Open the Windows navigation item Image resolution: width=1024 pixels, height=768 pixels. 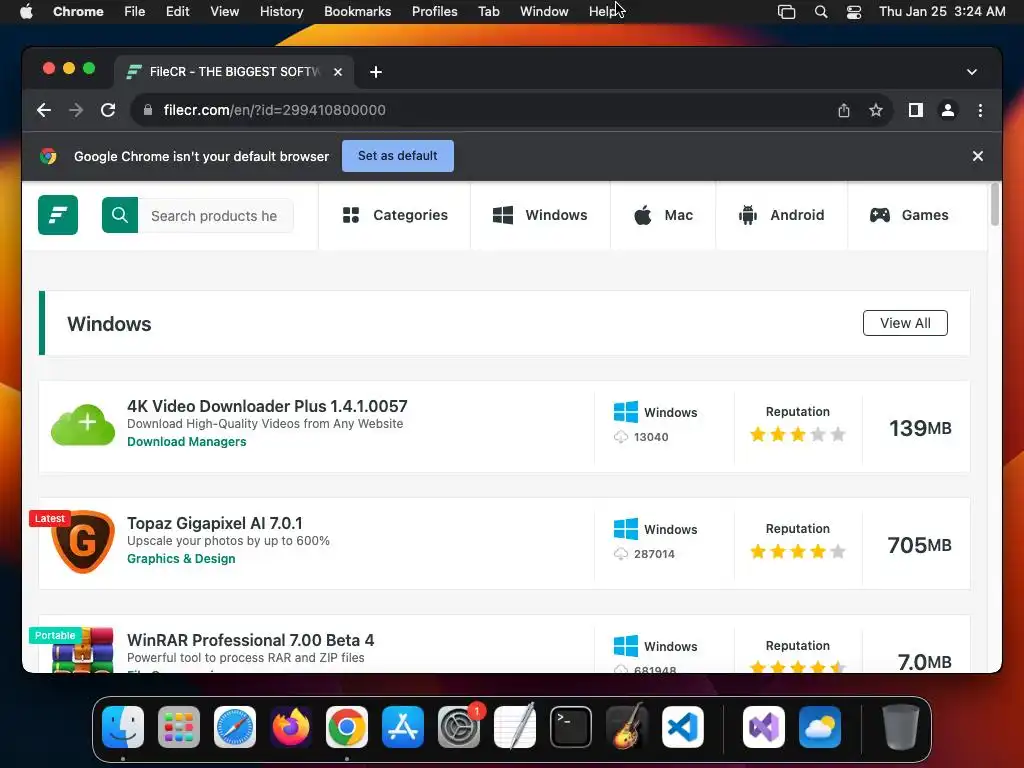coord(540,215)
